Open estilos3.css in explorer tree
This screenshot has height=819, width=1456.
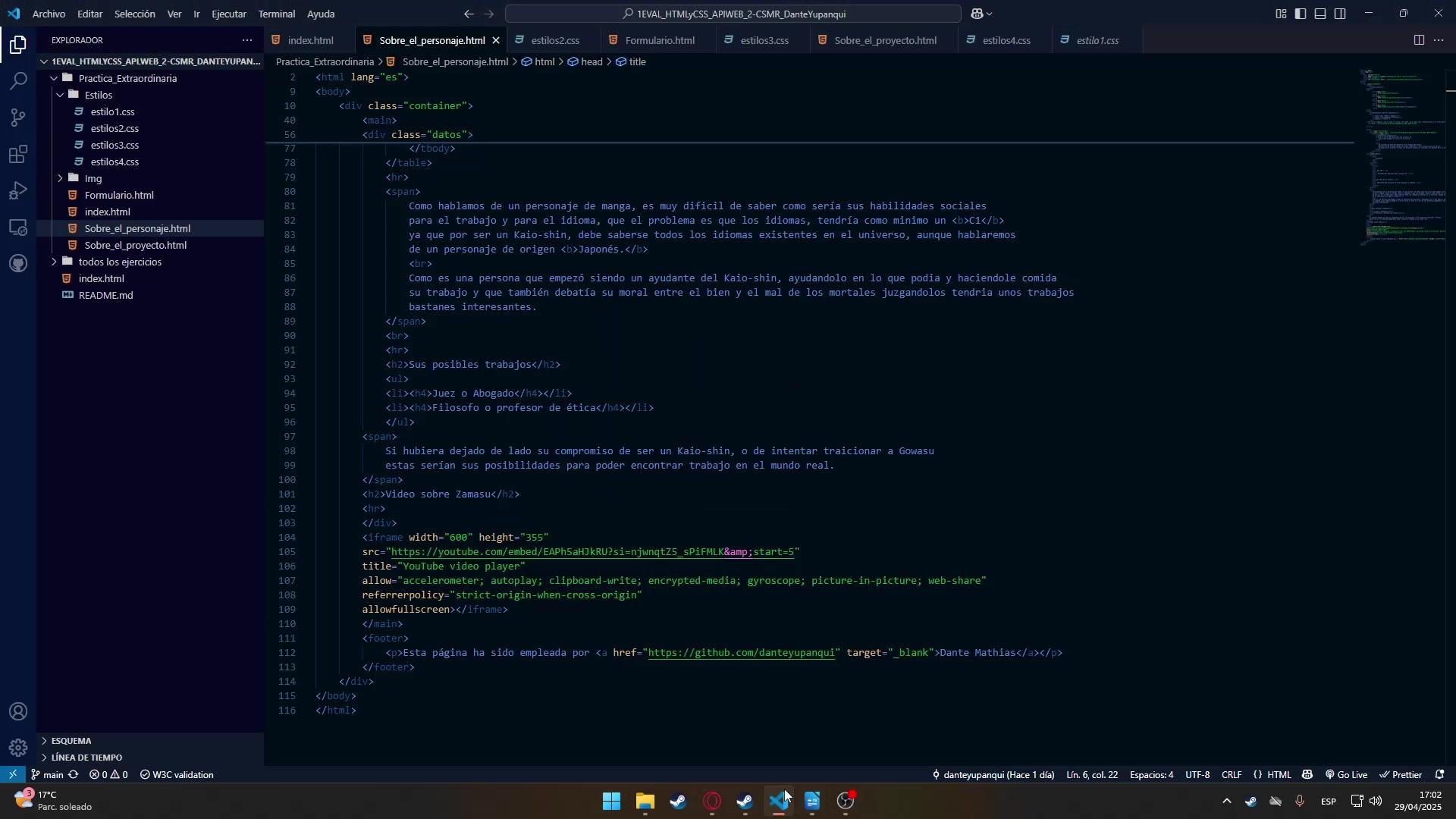tap(115, 146)
